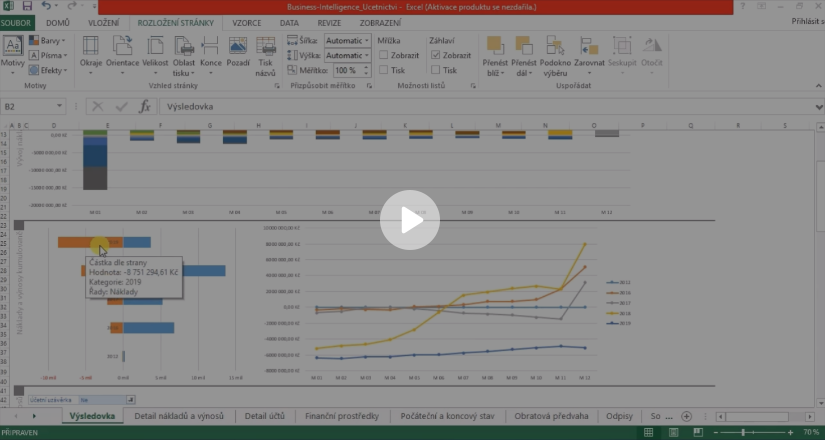Screen dimensions: 825x440
Task: Open the Efekty theme effects dropdown
Action: (48, 70)
